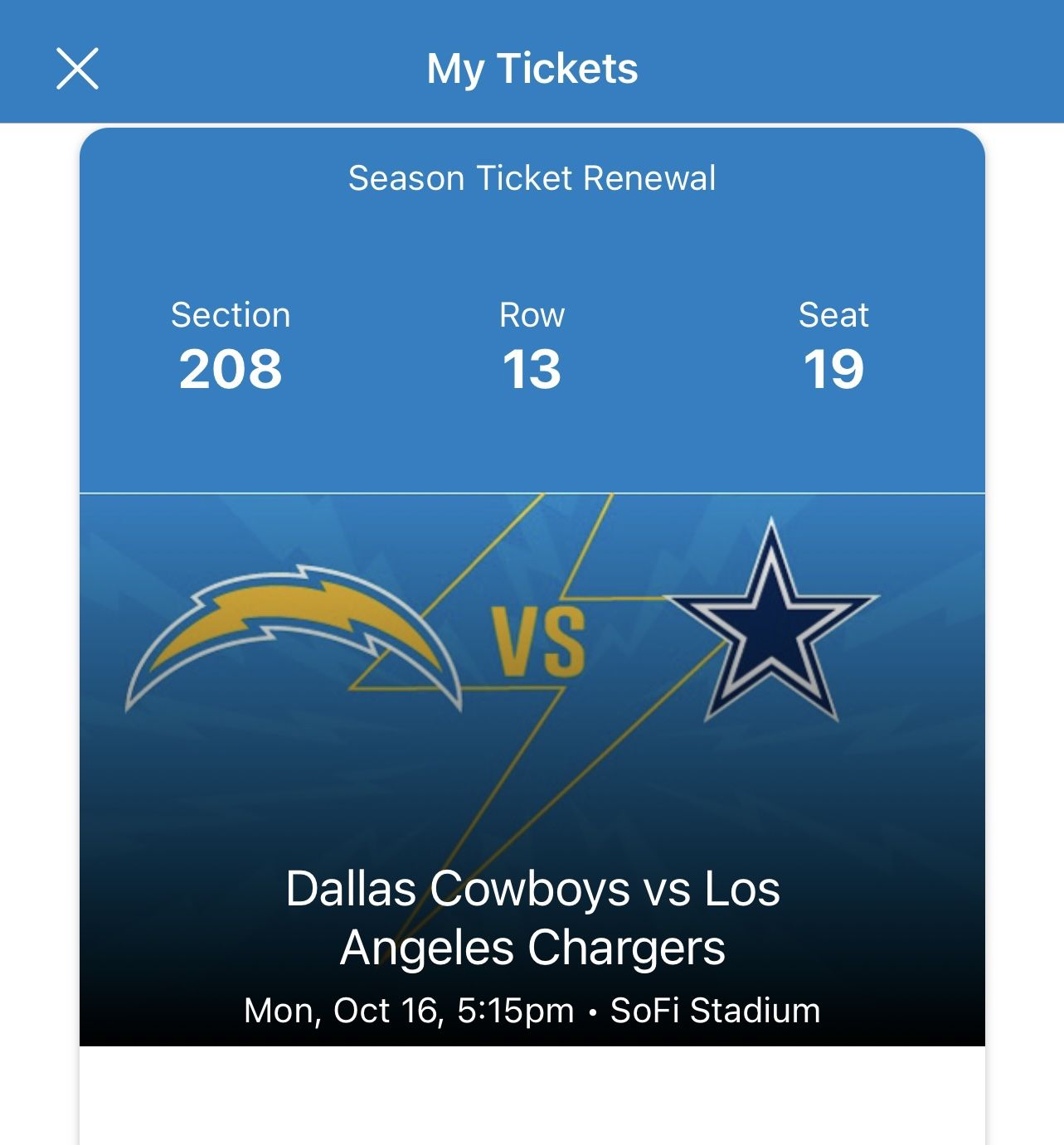
Task: Click the My Tickets header title
Action: (x=532, y=68)
